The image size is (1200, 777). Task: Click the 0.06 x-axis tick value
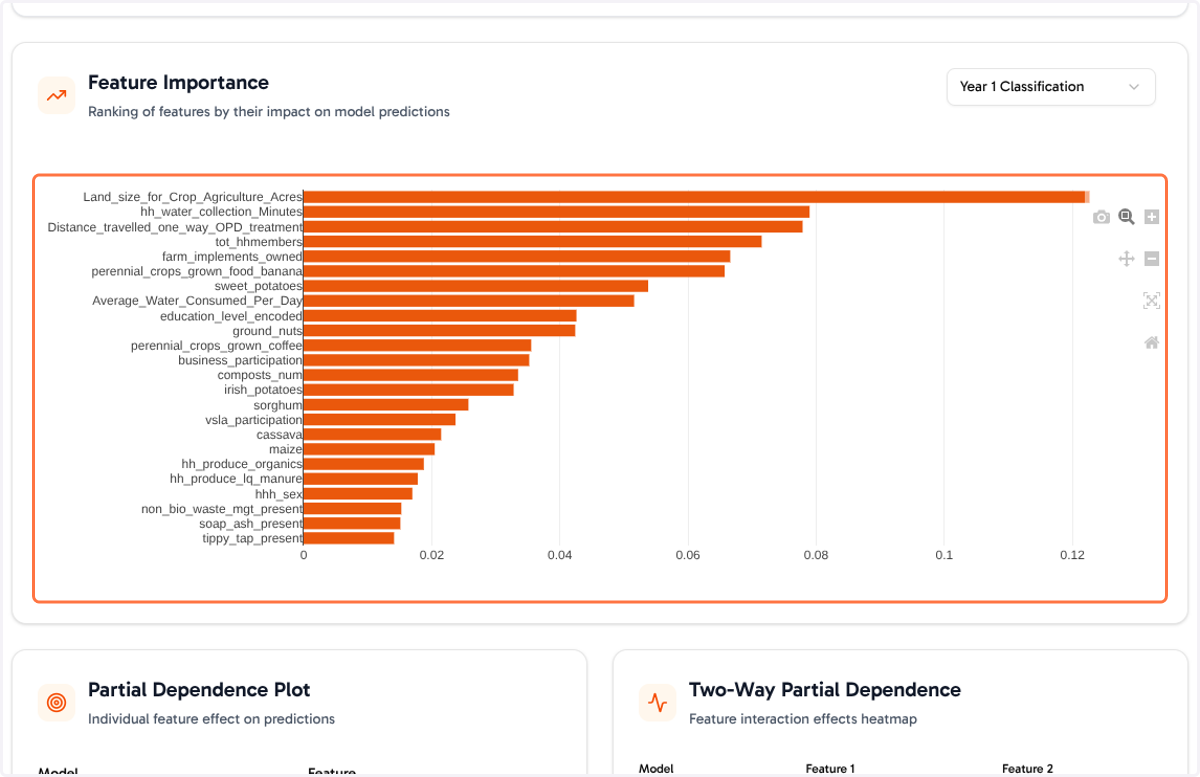coord(688,555)
